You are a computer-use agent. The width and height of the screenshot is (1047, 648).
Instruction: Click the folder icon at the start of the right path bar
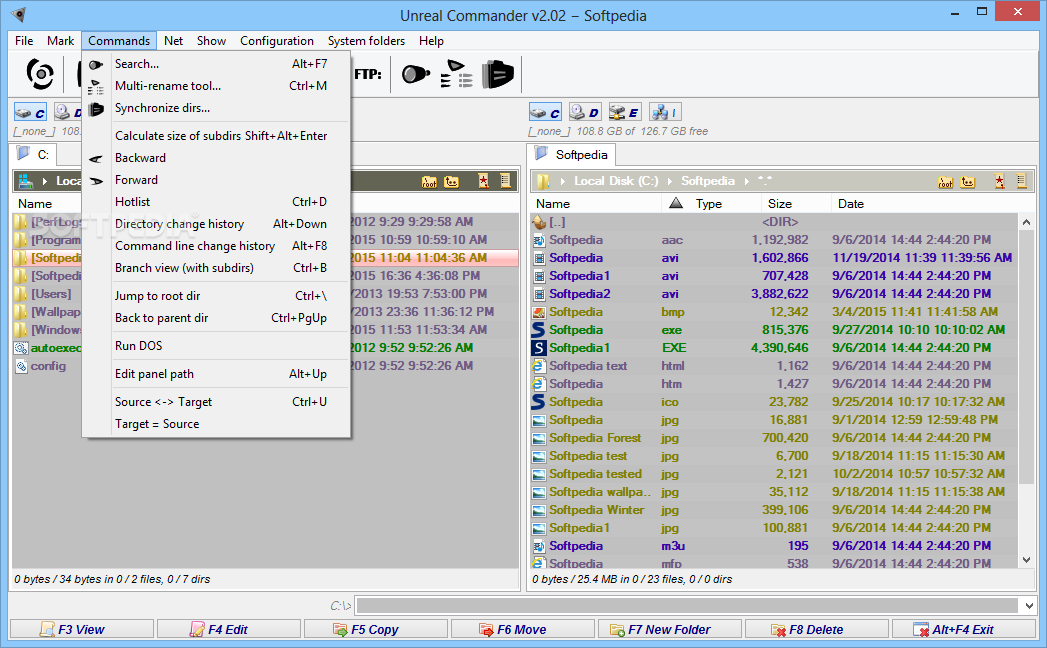coord(544,181)
